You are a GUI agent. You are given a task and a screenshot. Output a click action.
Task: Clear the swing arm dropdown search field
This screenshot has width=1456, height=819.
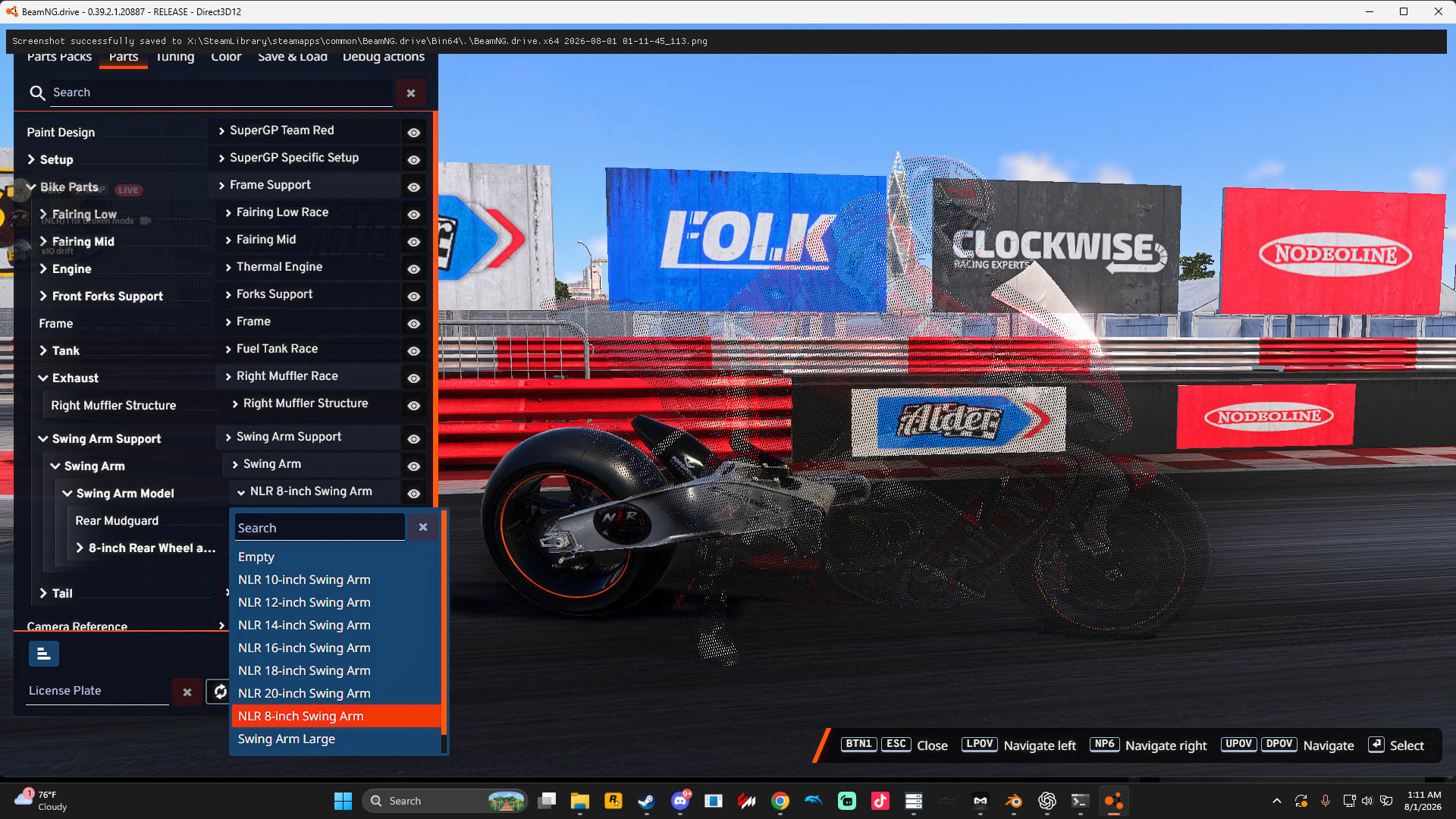pos(423,527)
